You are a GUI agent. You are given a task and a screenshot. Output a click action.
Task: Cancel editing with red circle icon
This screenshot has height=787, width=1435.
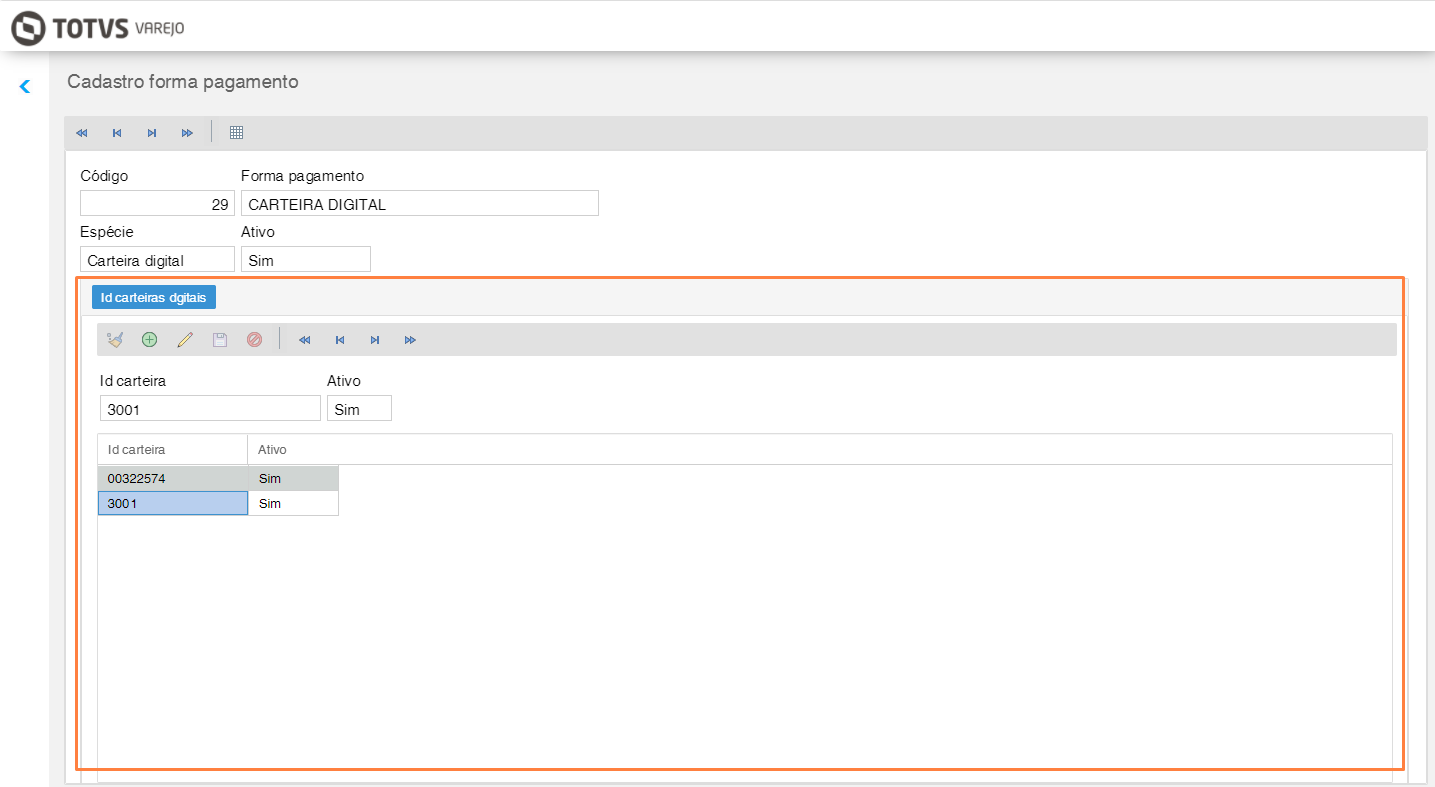pyautogui.click(x=254, y=340)
